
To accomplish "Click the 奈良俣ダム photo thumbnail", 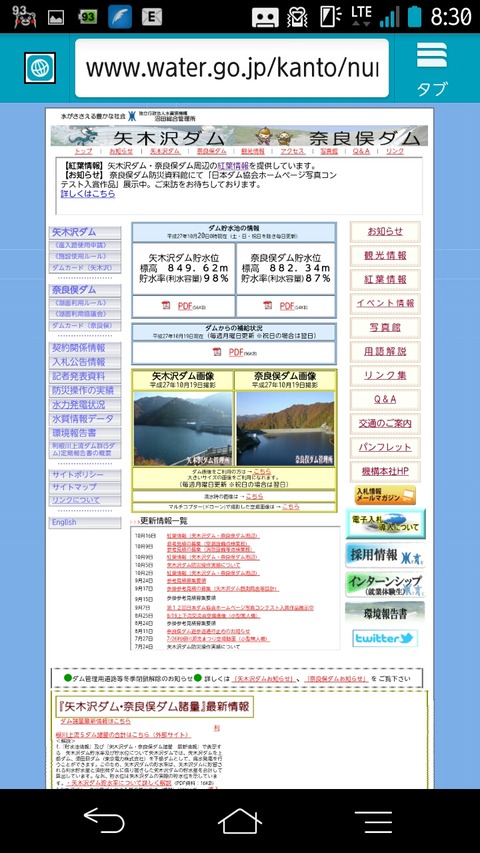I will pos(285,429).
